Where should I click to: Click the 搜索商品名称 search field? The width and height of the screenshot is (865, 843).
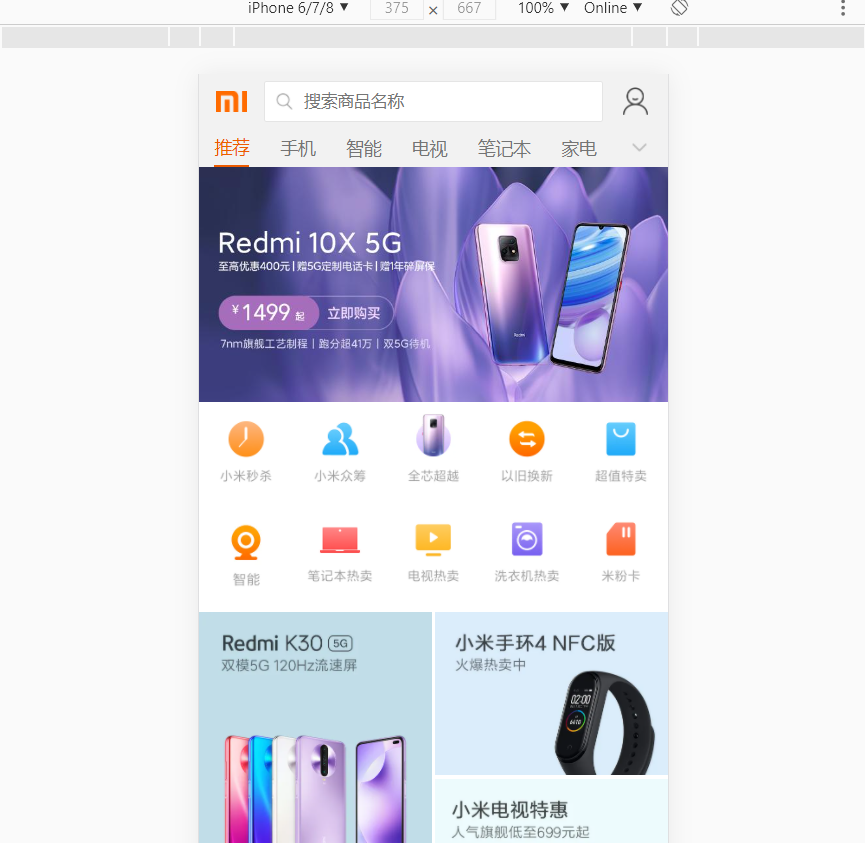pos(433,102)
